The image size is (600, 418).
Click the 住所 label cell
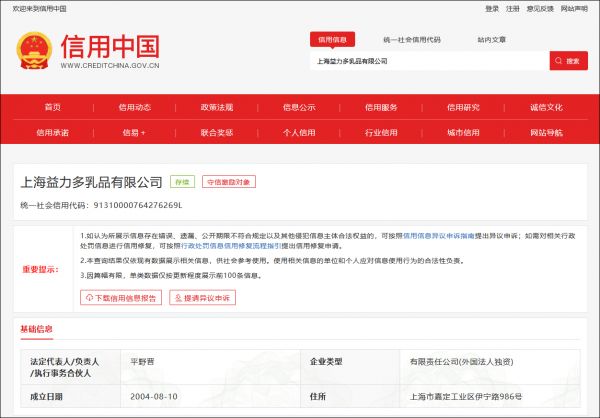pos(350,397)
